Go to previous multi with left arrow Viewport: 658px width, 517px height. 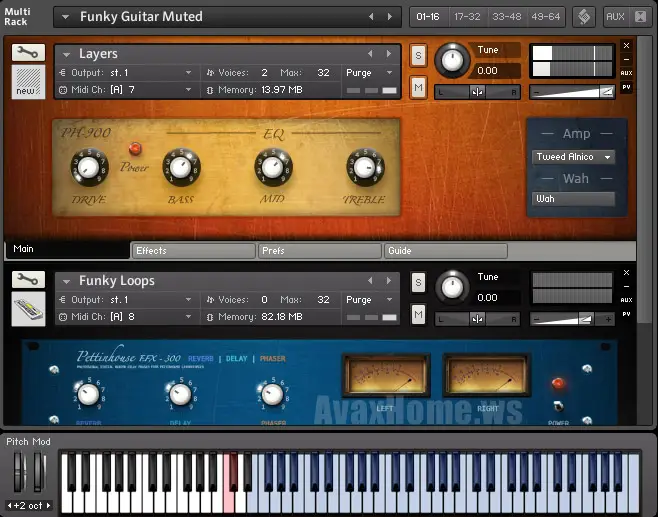tap(371, 17)
